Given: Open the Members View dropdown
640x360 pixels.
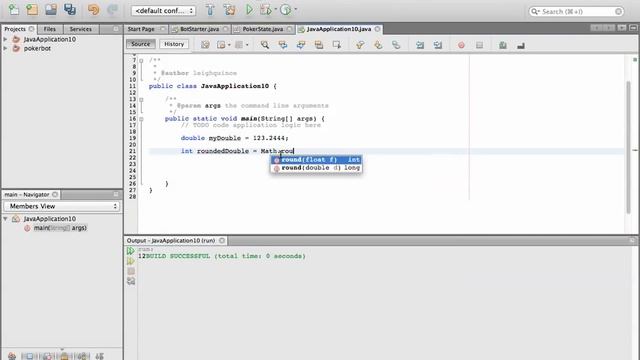Looking at the screenshot, I should tap(62, 206).
